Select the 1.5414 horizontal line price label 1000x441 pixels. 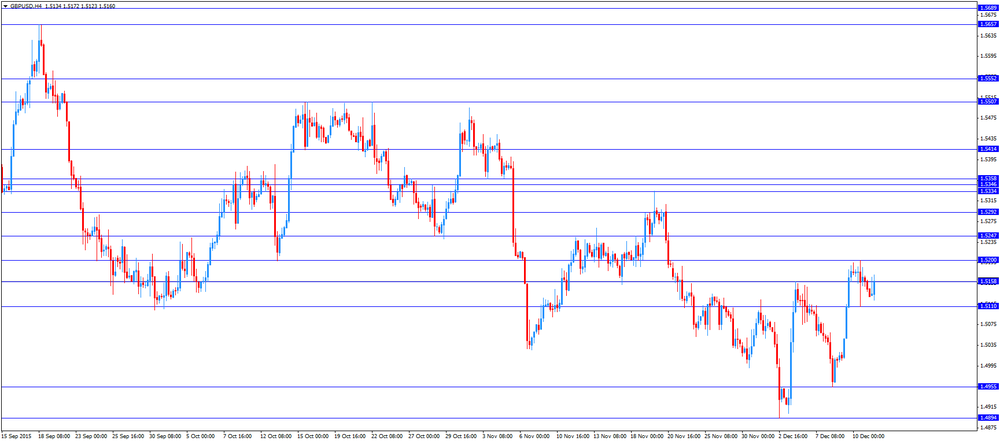pyautogui.click(x=988, y=149)
